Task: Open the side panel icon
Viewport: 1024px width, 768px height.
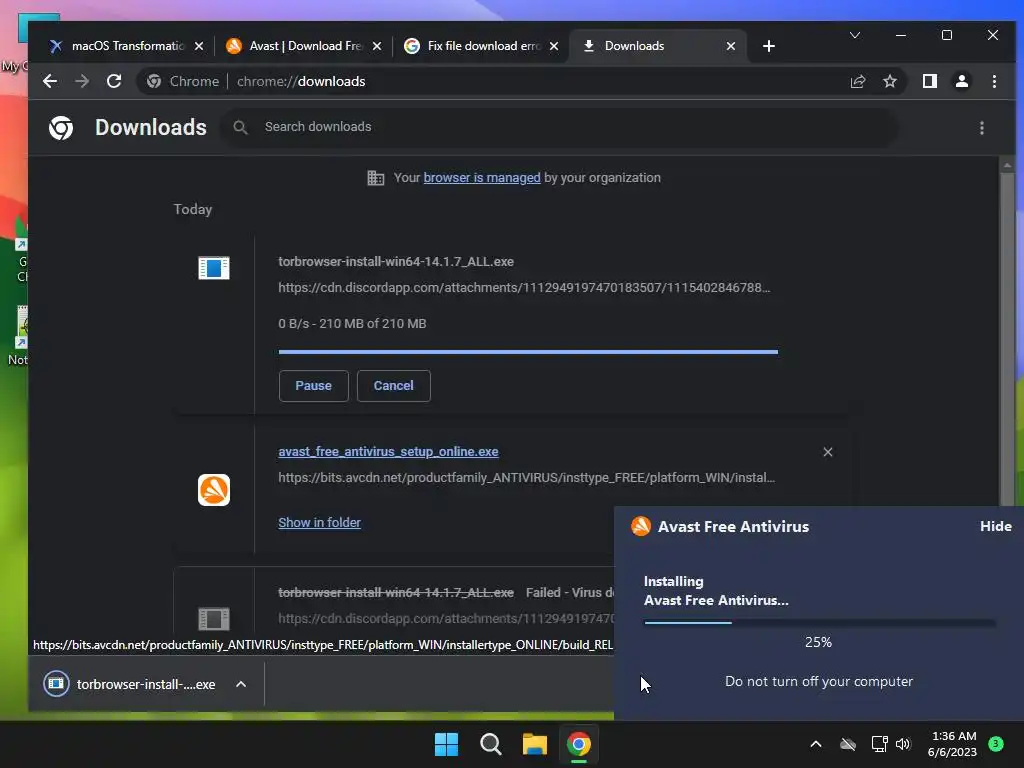Action: tap(929, 81)
